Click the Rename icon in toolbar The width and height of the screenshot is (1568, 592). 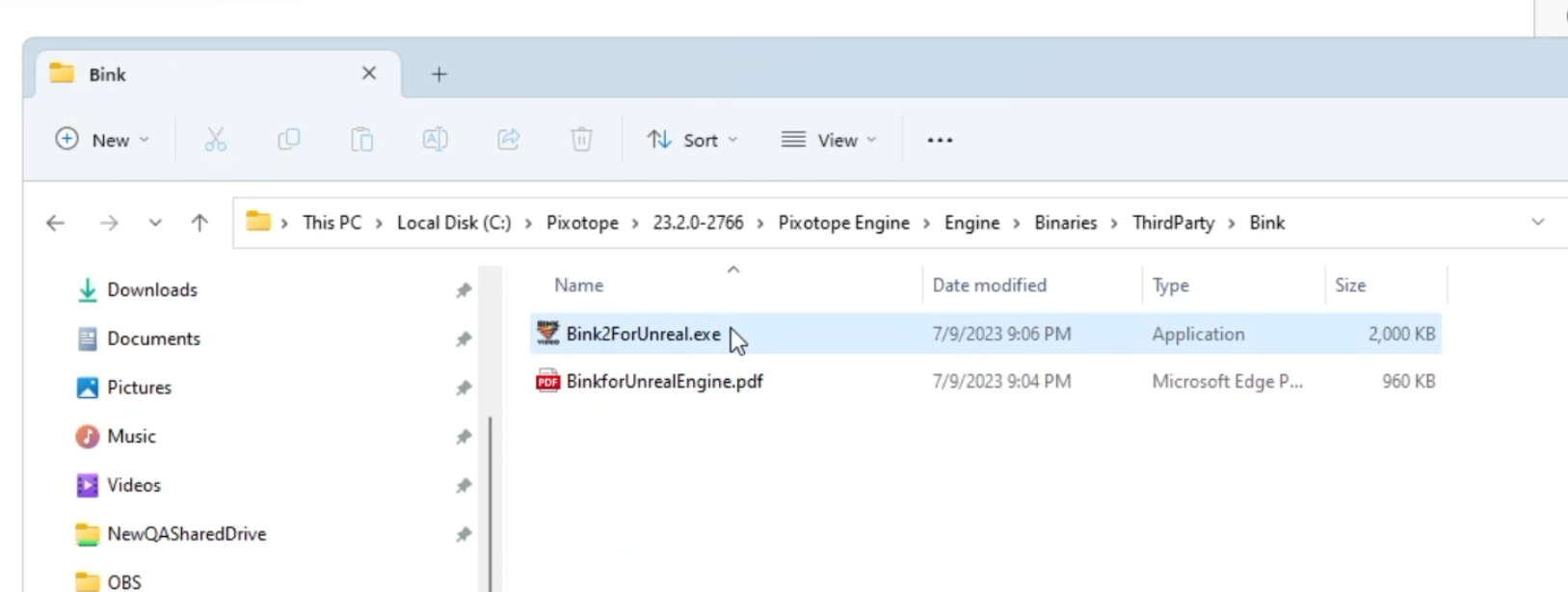coord(435,140)
